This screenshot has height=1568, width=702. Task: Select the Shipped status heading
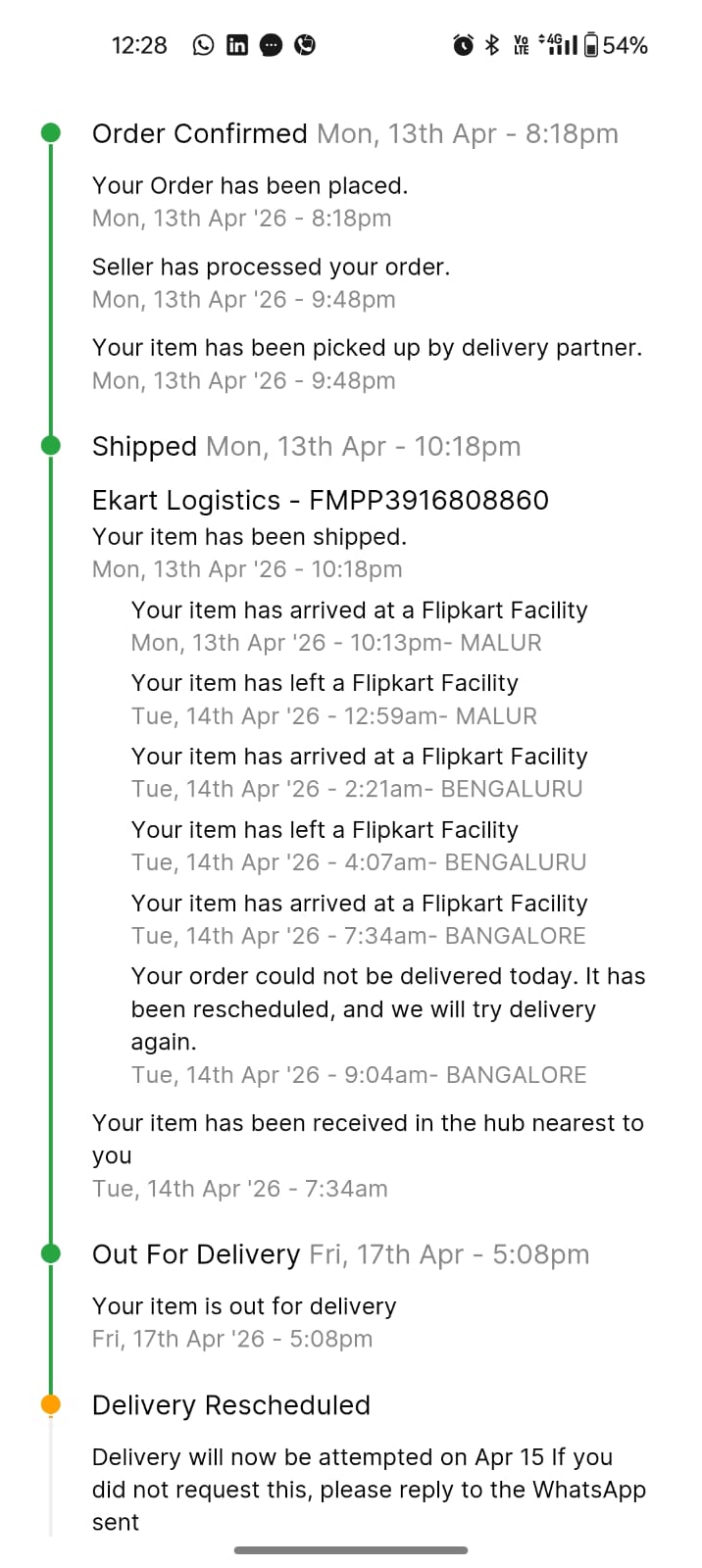[x=144, y=446]
